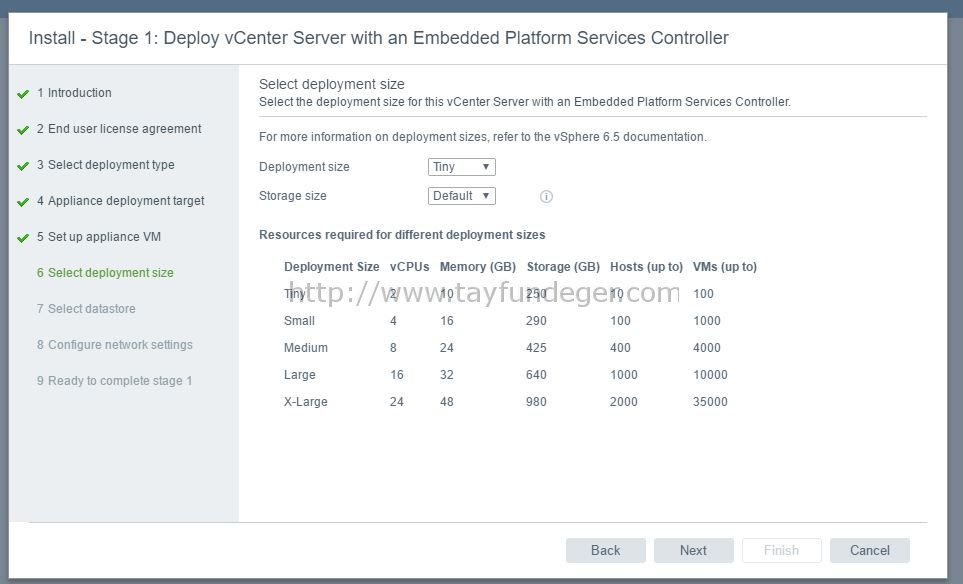Click the X-Large row storage value 980
Image resolution: width=963 pixels, height=584 pixels.
[x=536, y=402]
